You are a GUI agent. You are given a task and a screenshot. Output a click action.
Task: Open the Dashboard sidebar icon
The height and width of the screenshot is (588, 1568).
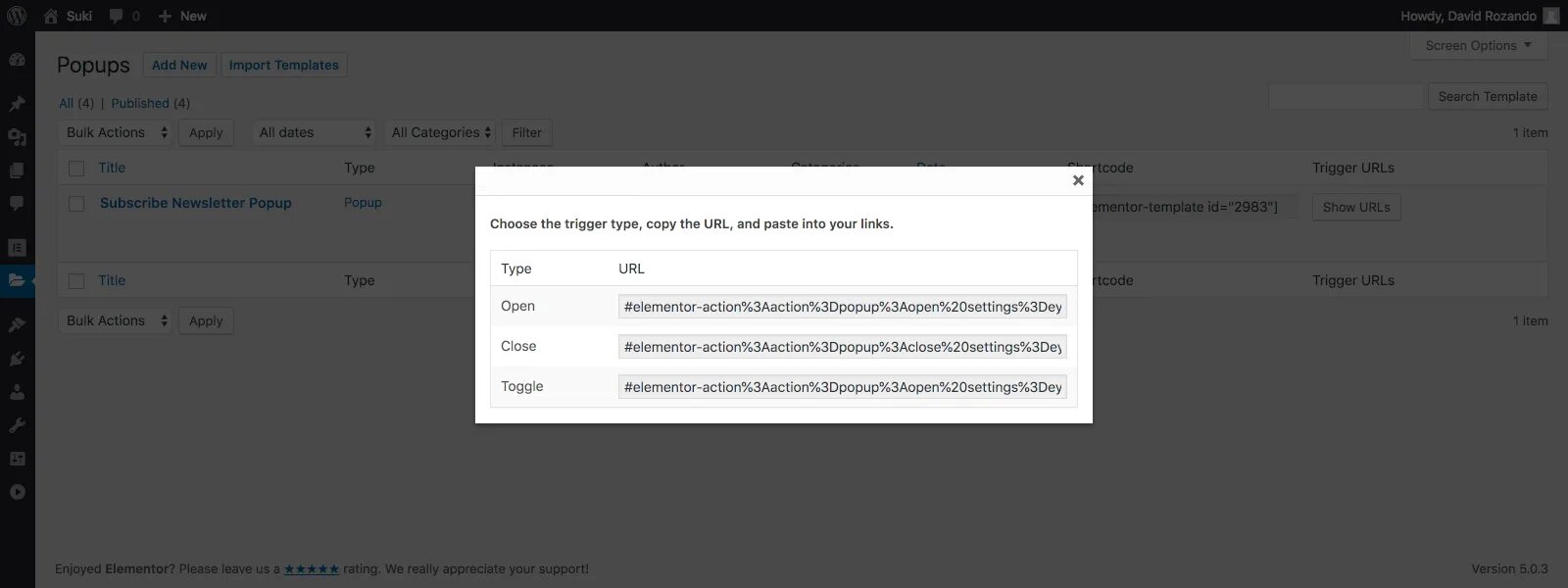pyautogui.click(x=17, y=60)
